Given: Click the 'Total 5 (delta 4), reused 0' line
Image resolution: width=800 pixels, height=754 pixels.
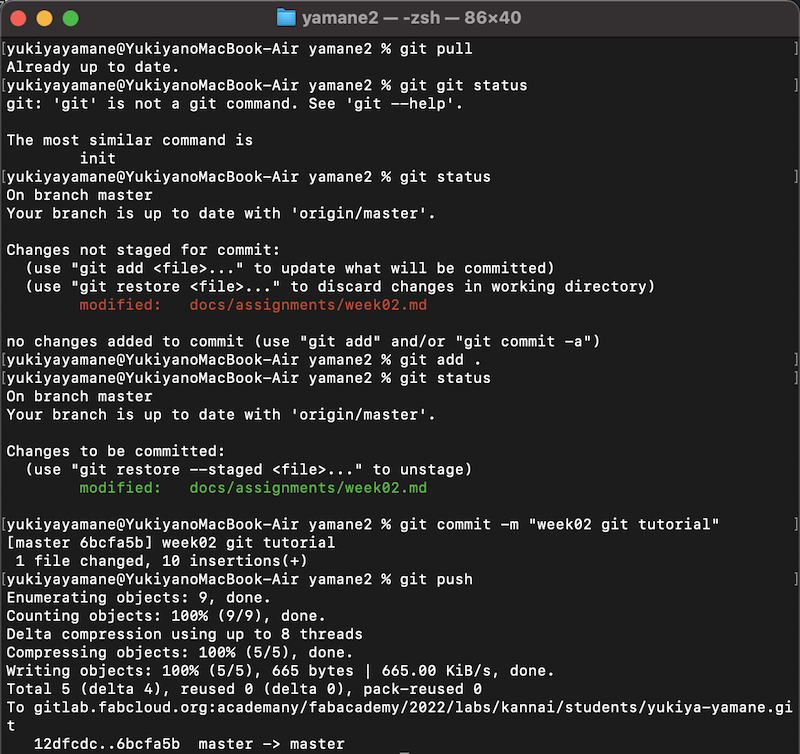Looking at the screenshot, I should (x=244, y=690).
